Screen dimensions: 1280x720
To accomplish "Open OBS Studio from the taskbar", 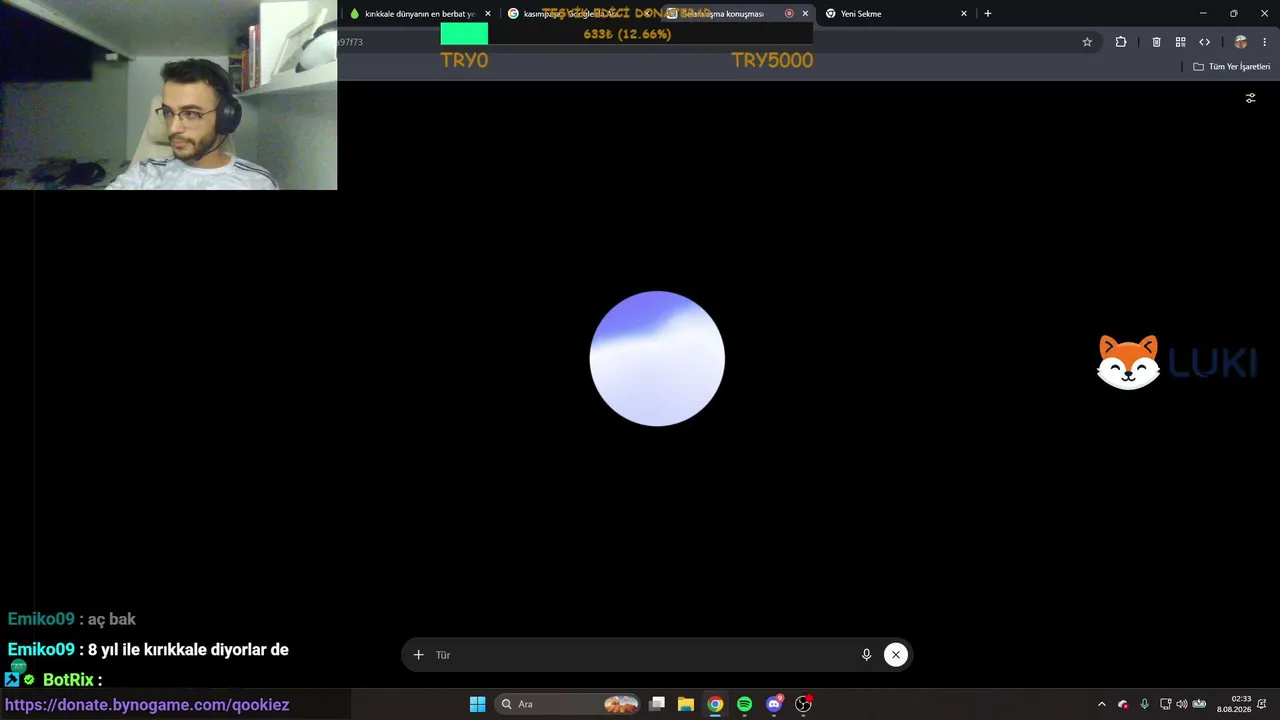I will (803, 704).
